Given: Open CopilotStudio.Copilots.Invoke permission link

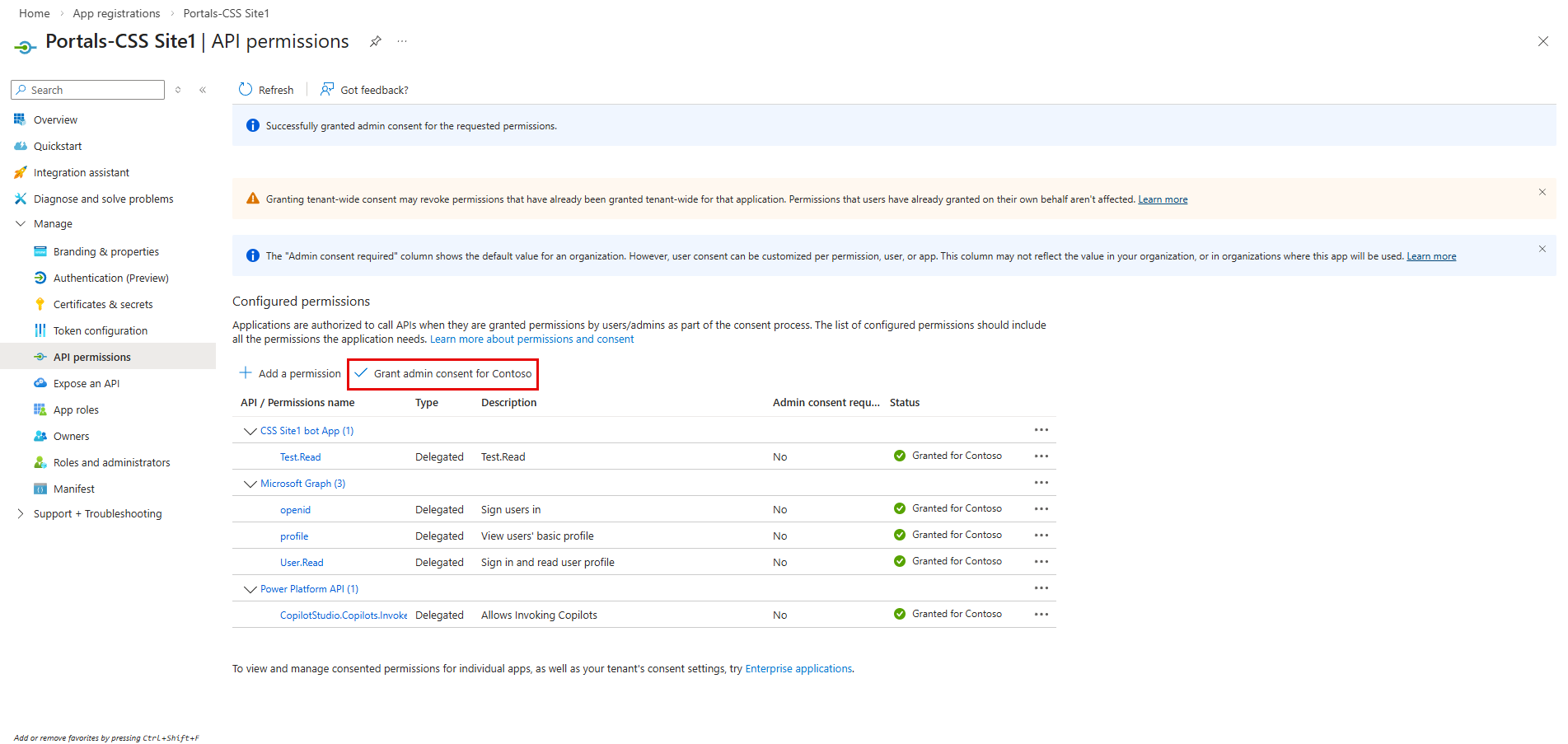Looking at the screenshot, I should (x=344, y=615).
